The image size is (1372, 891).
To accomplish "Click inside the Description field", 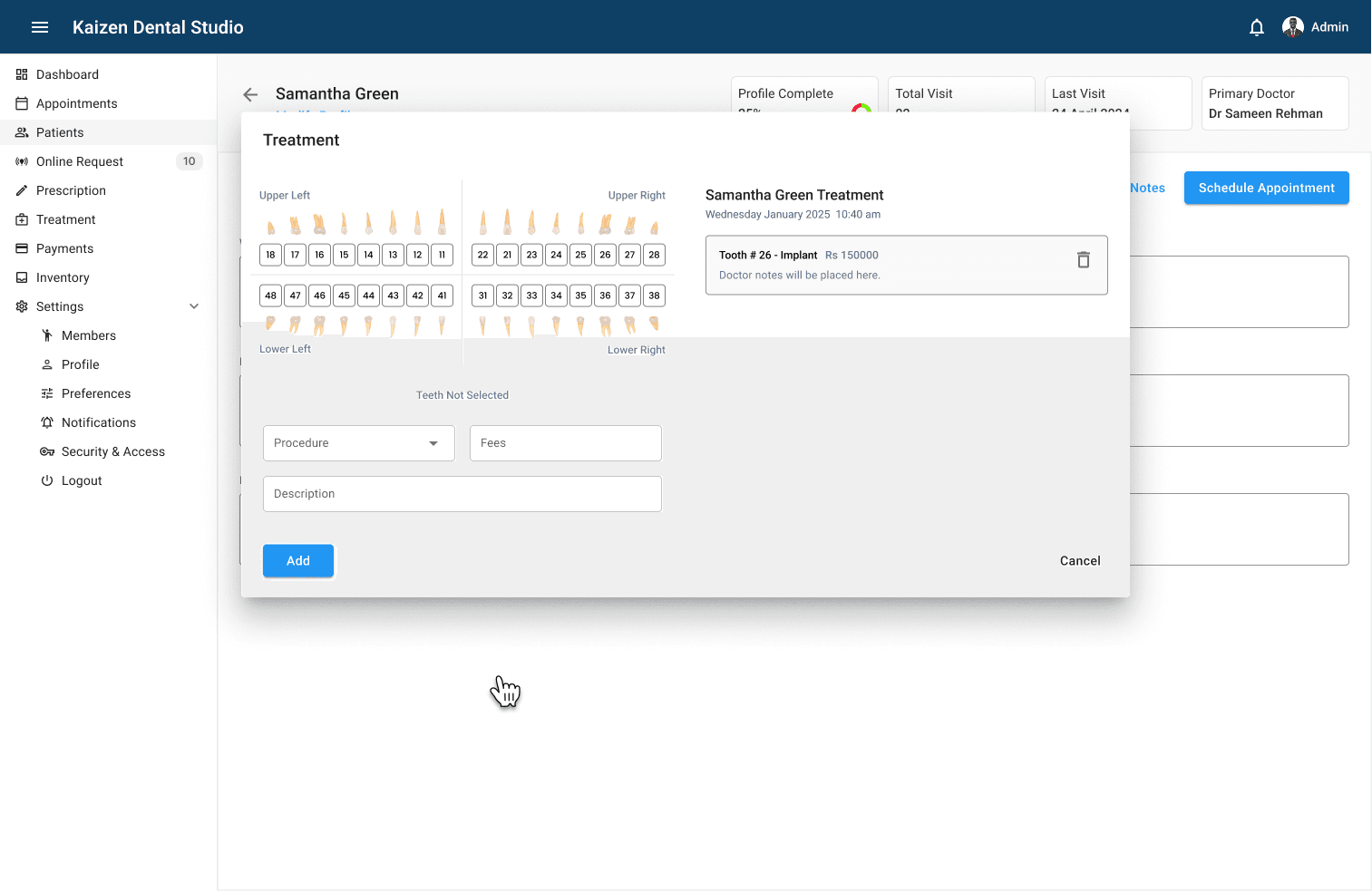I will click(462, 494).
